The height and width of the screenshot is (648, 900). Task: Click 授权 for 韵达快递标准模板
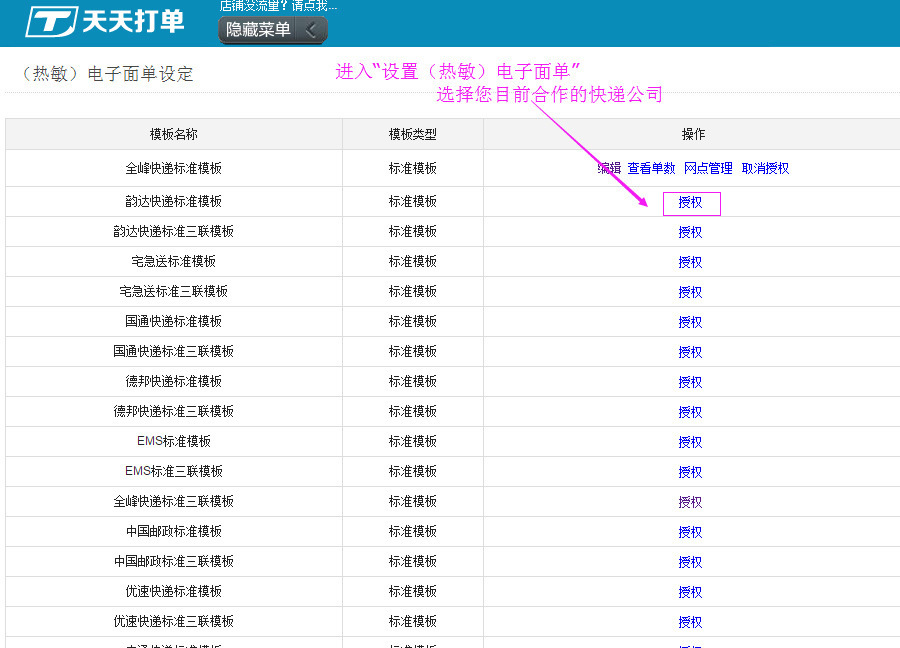click(x=690, y=202)
